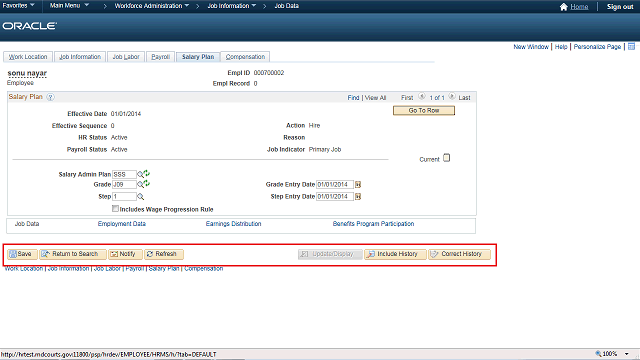Click the Save button

coord(22,254)
